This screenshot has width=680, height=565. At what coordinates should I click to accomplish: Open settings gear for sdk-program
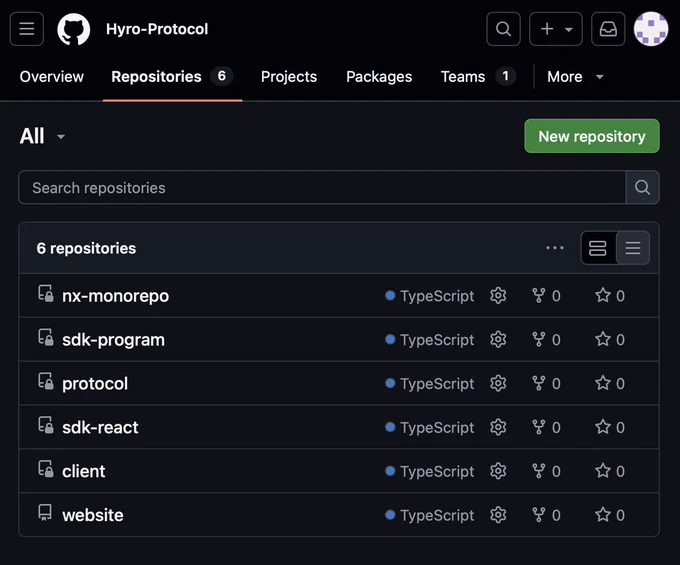498,340
